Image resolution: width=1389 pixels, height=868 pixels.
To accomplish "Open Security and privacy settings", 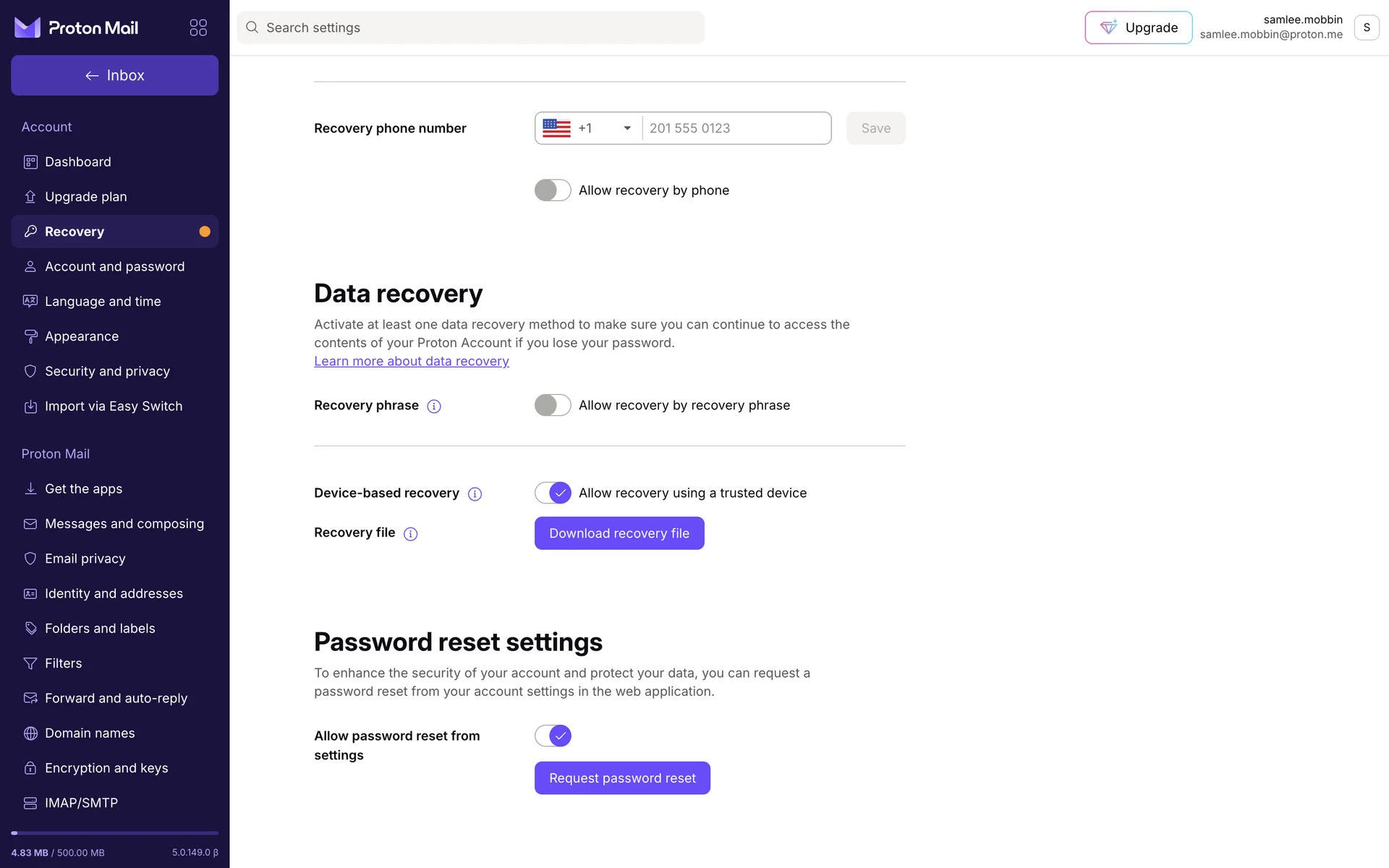I will (x=107, y=371).
